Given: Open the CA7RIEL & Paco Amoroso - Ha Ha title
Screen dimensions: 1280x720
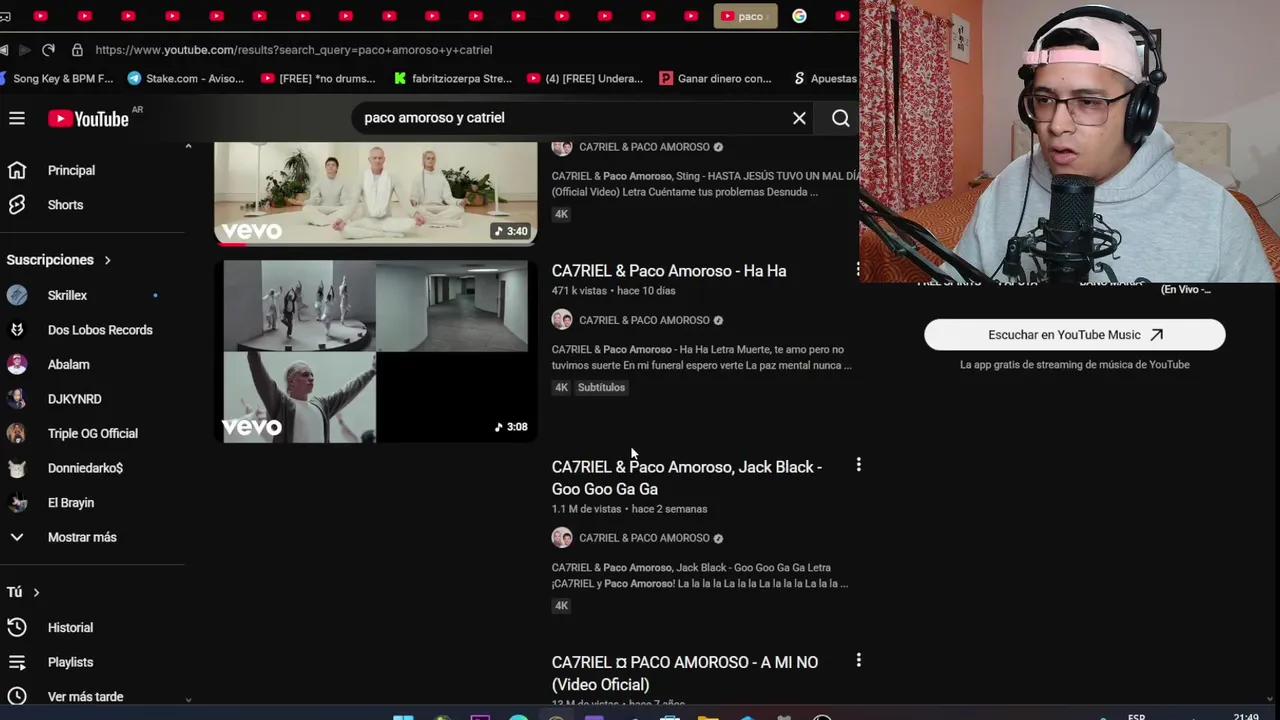Looking at the screenshot, I should [x=669, y=271].
